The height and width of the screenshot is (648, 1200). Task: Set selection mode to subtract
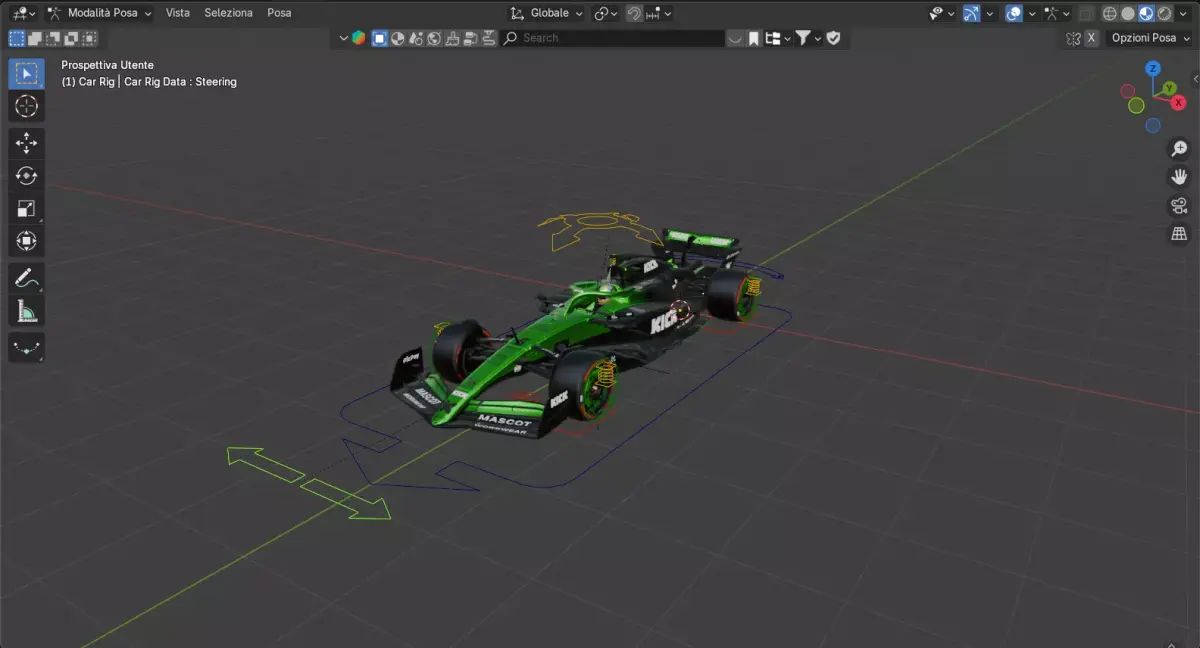(x=53, y=38)
